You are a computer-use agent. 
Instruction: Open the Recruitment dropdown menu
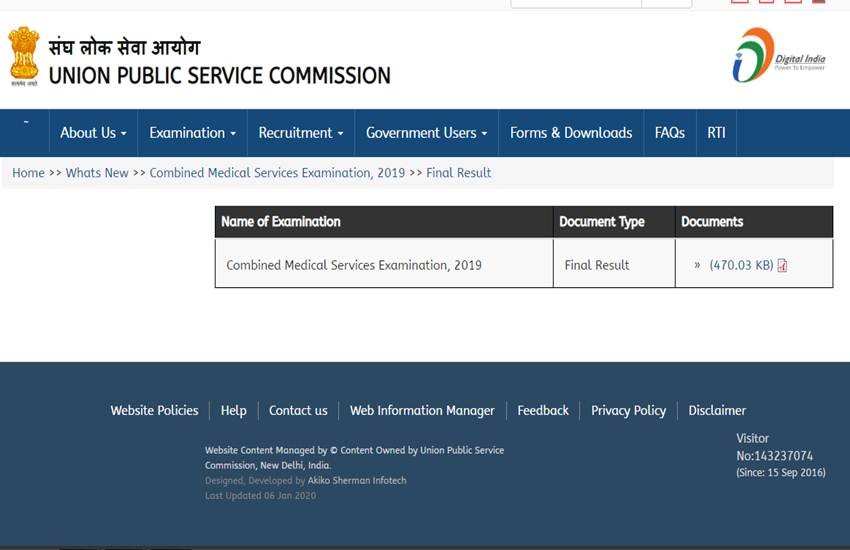tap(300, 133)
